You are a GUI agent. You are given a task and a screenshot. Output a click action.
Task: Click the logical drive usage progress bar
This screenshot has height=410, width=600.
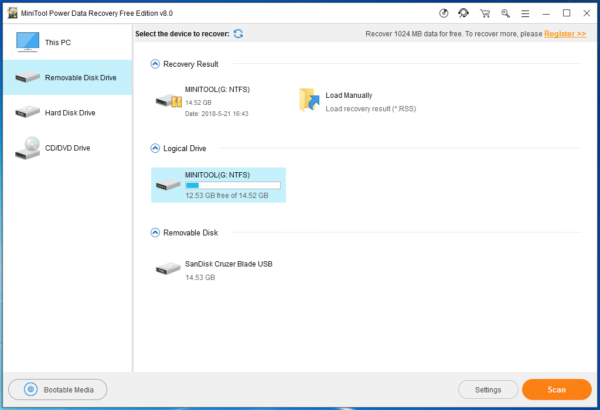pyautogui.click(x=233, y=185)
